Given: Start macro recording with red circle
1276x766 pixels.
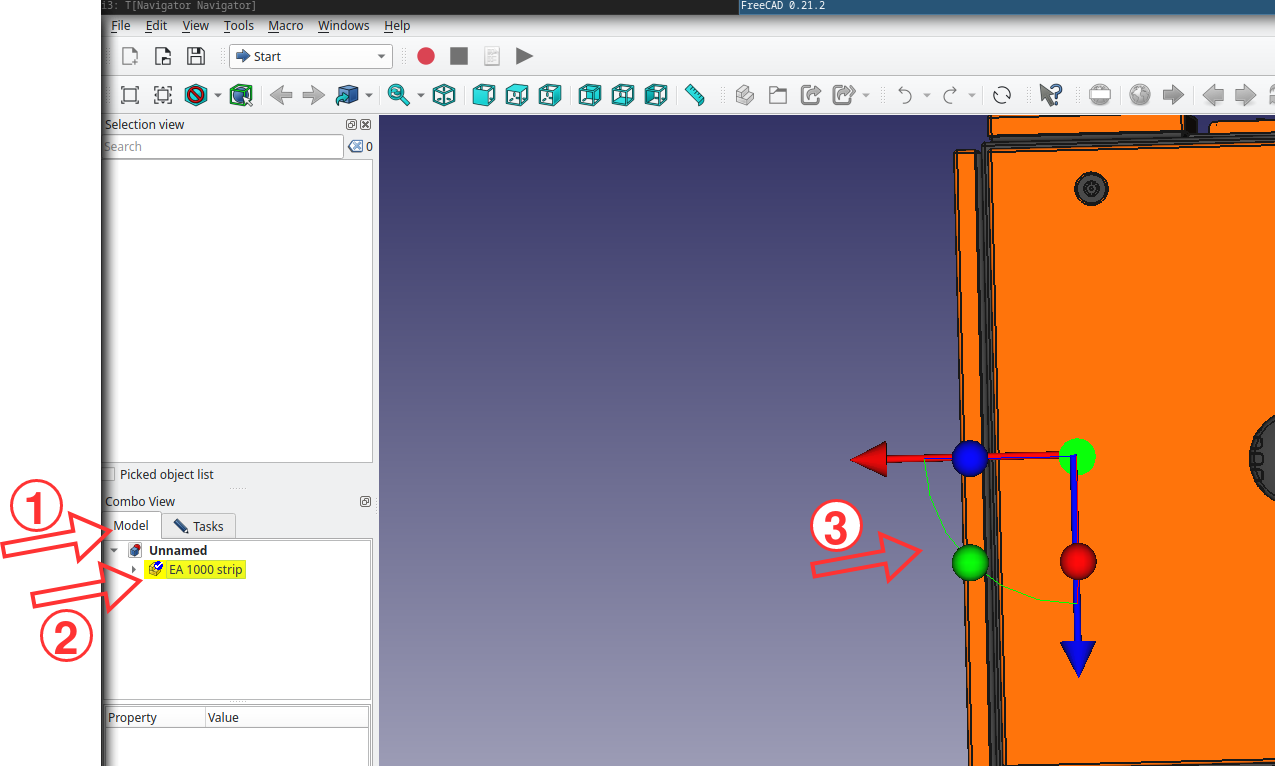Looking at the screenshot, I should pyautogui.click(x=426, y=56).
